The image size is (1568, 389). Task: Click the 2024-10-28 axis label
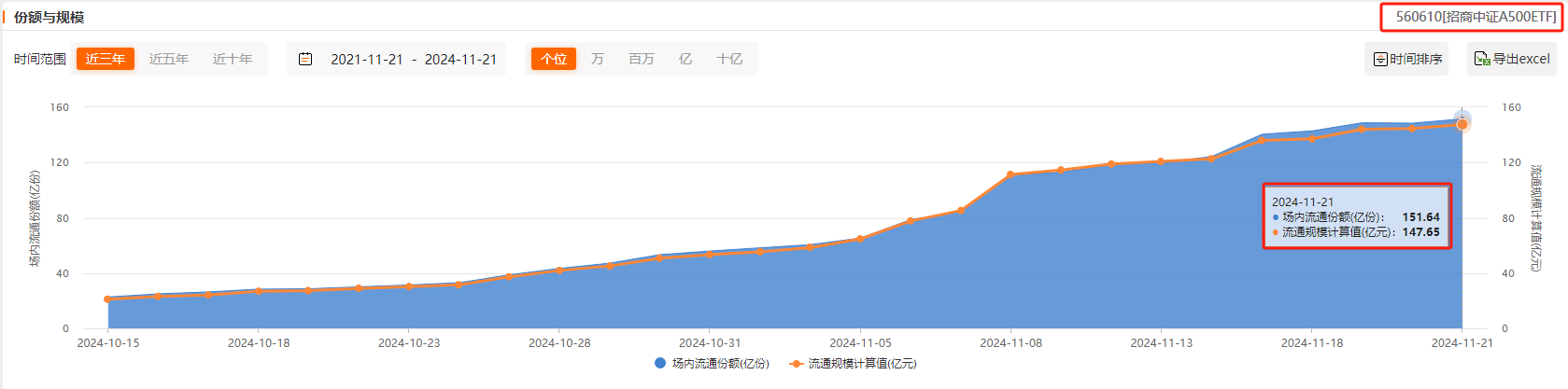click(559, 343)
